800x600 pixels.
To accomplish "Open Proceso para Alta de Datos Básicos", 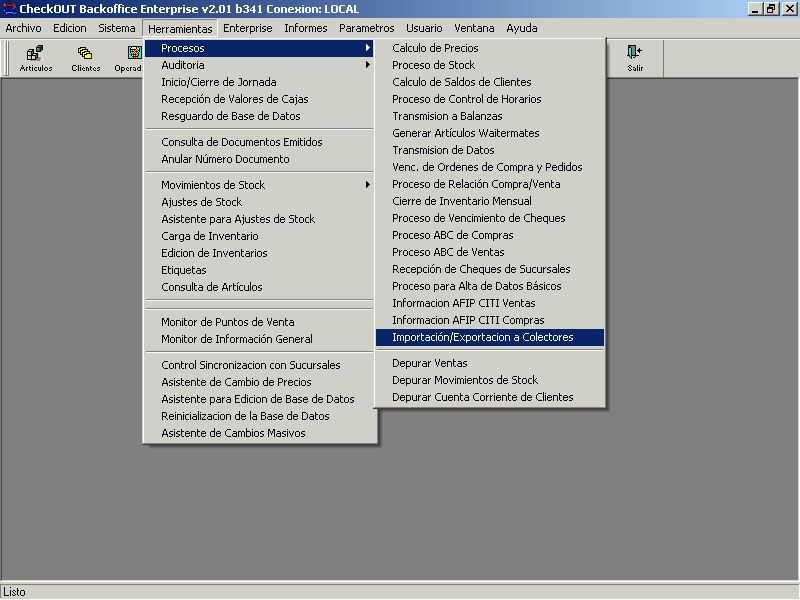I will coord(490,286).
